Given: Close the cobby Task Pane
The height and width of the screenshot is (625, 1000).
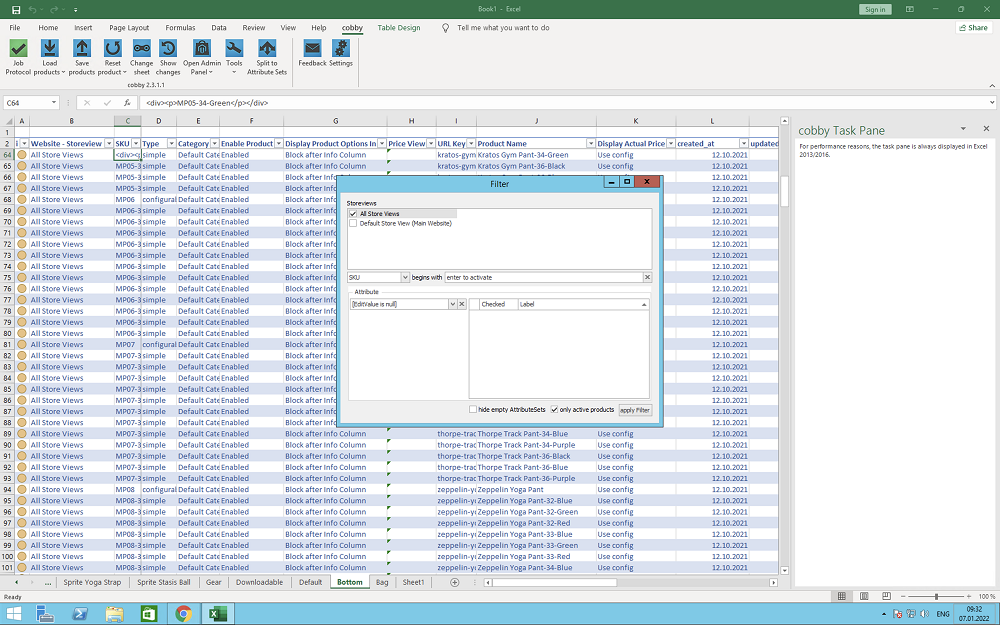Looking at the screenshot, I should point(986,129).
